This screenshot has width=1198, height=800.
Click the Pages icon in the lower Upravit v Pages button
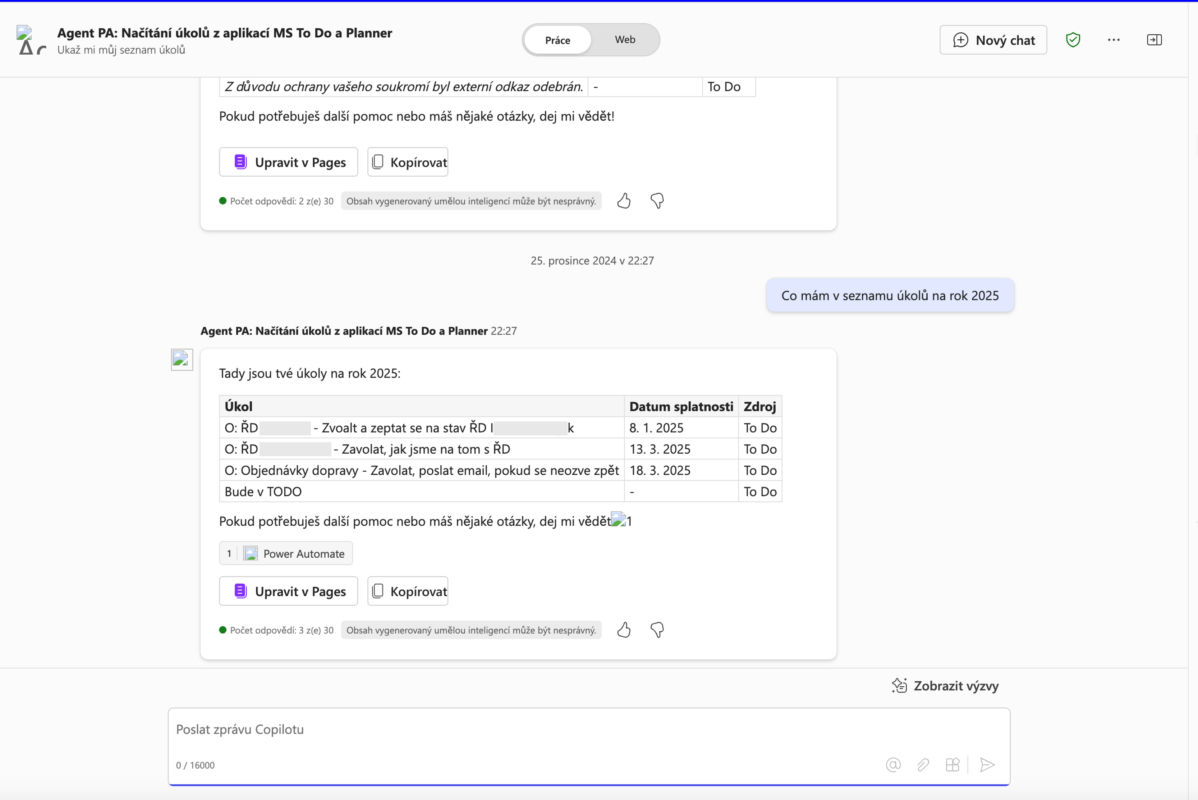[x=241, y=591]
